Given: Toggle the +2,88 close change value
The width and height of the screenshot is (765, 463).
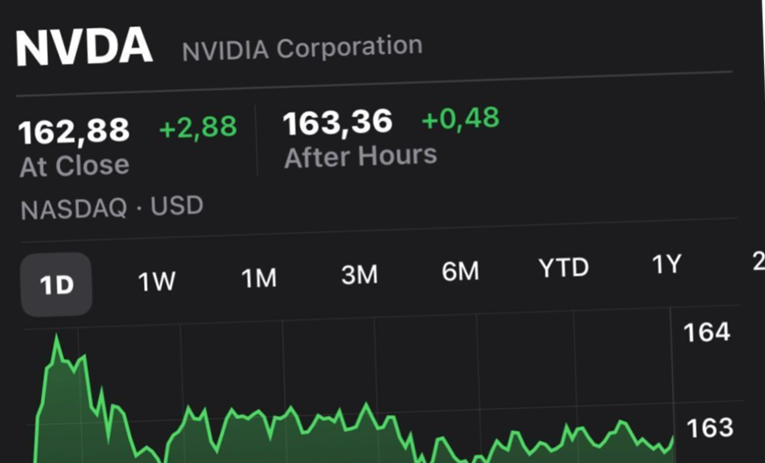Looking at the screenshot, I should pos(198,127).
